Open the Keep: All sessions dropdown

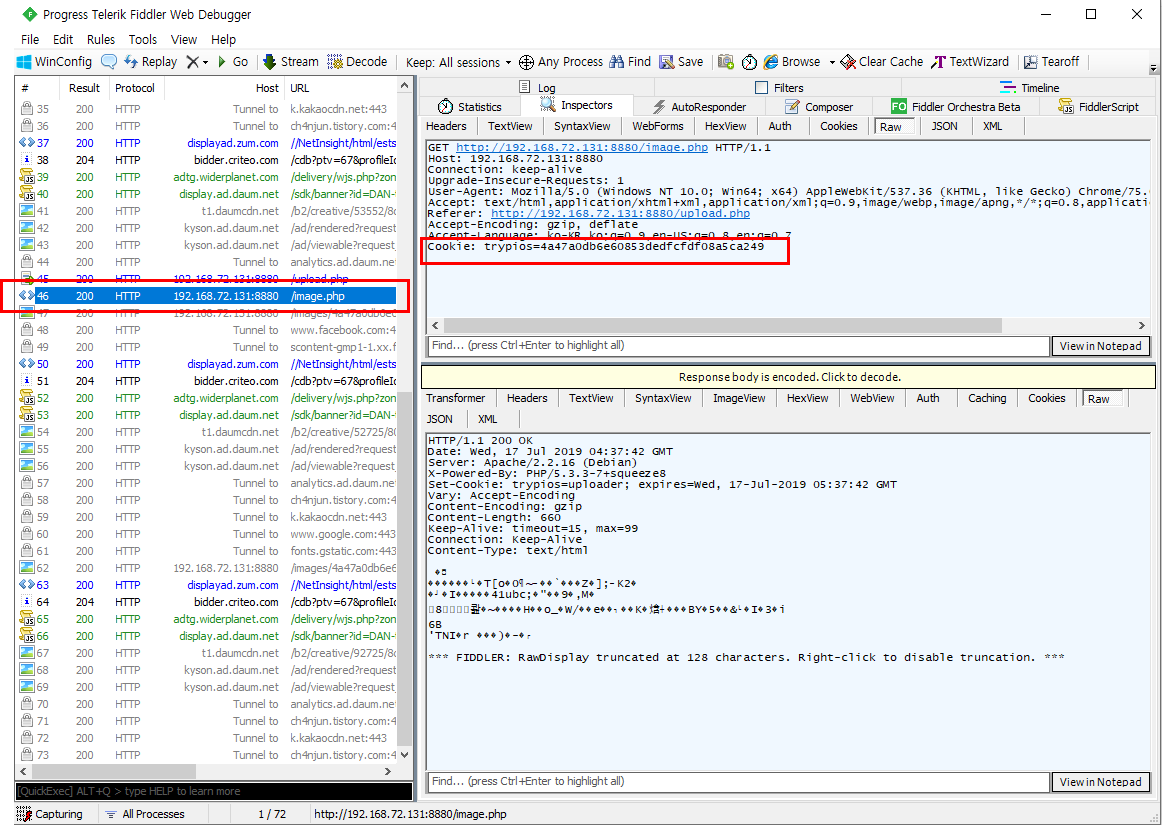[459, 62]
